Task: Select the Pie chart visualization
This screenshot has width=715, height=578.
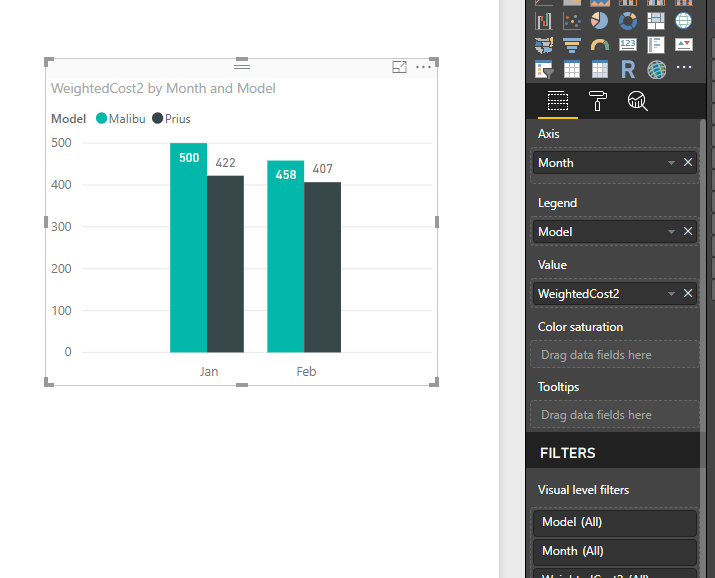Action: (600, 21)
